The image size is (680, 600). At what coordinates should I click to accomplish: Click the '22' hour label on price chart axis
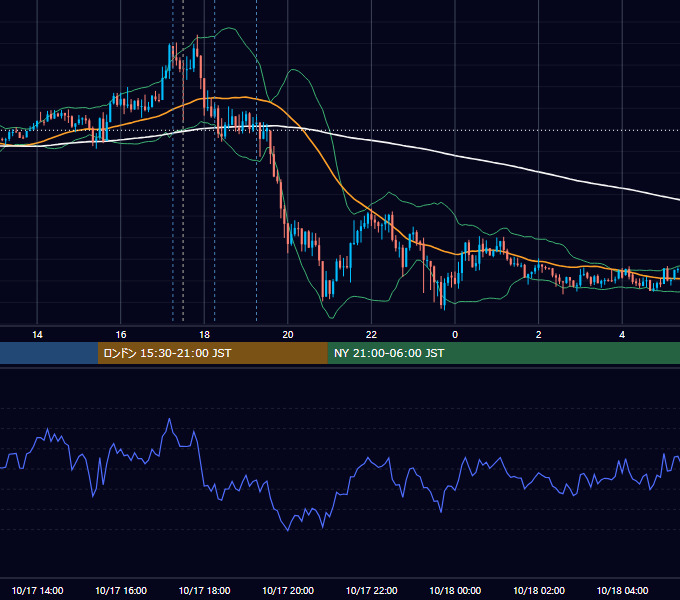pos(371,335)
